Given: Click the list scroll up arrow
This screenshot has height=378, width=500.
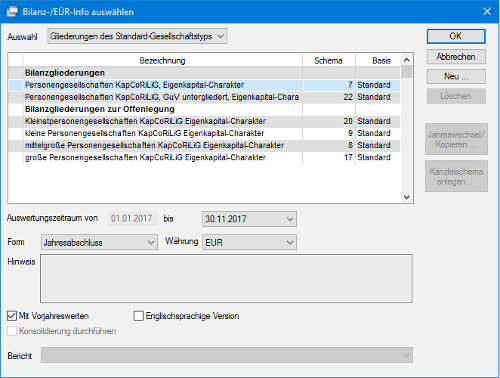Looking at the screenshot, I should [x=407, y=60].
